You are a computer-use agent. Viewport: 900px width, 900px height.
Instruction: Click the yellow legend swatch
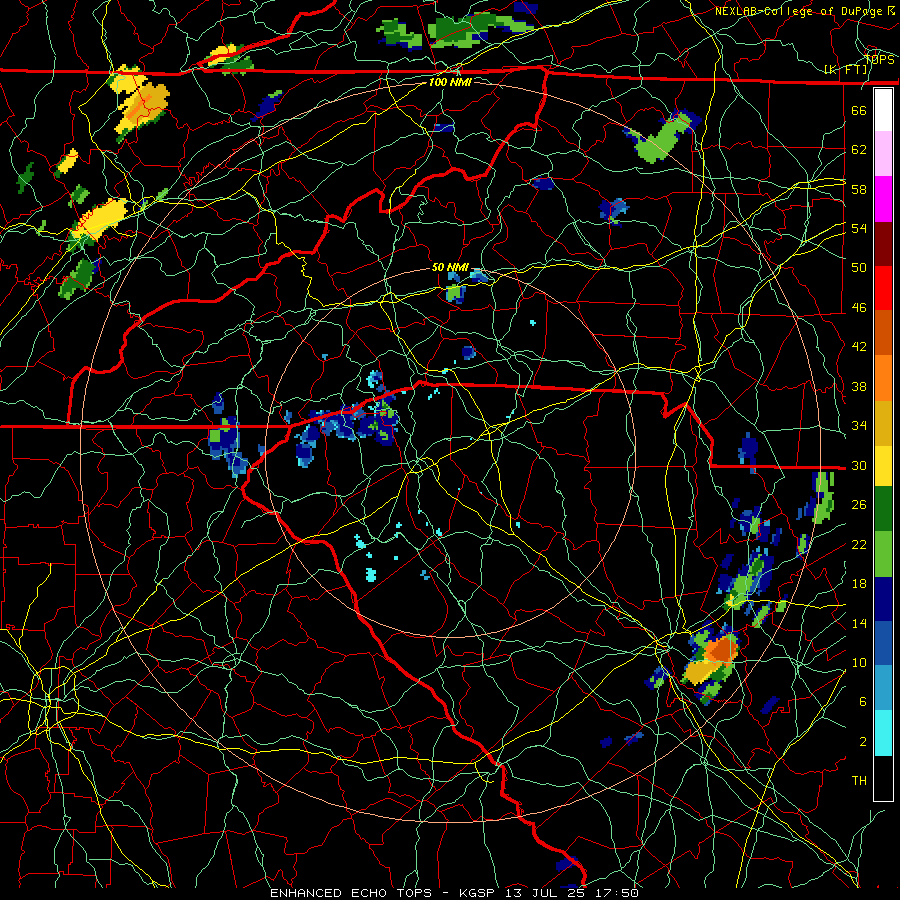tap(883, 466)
